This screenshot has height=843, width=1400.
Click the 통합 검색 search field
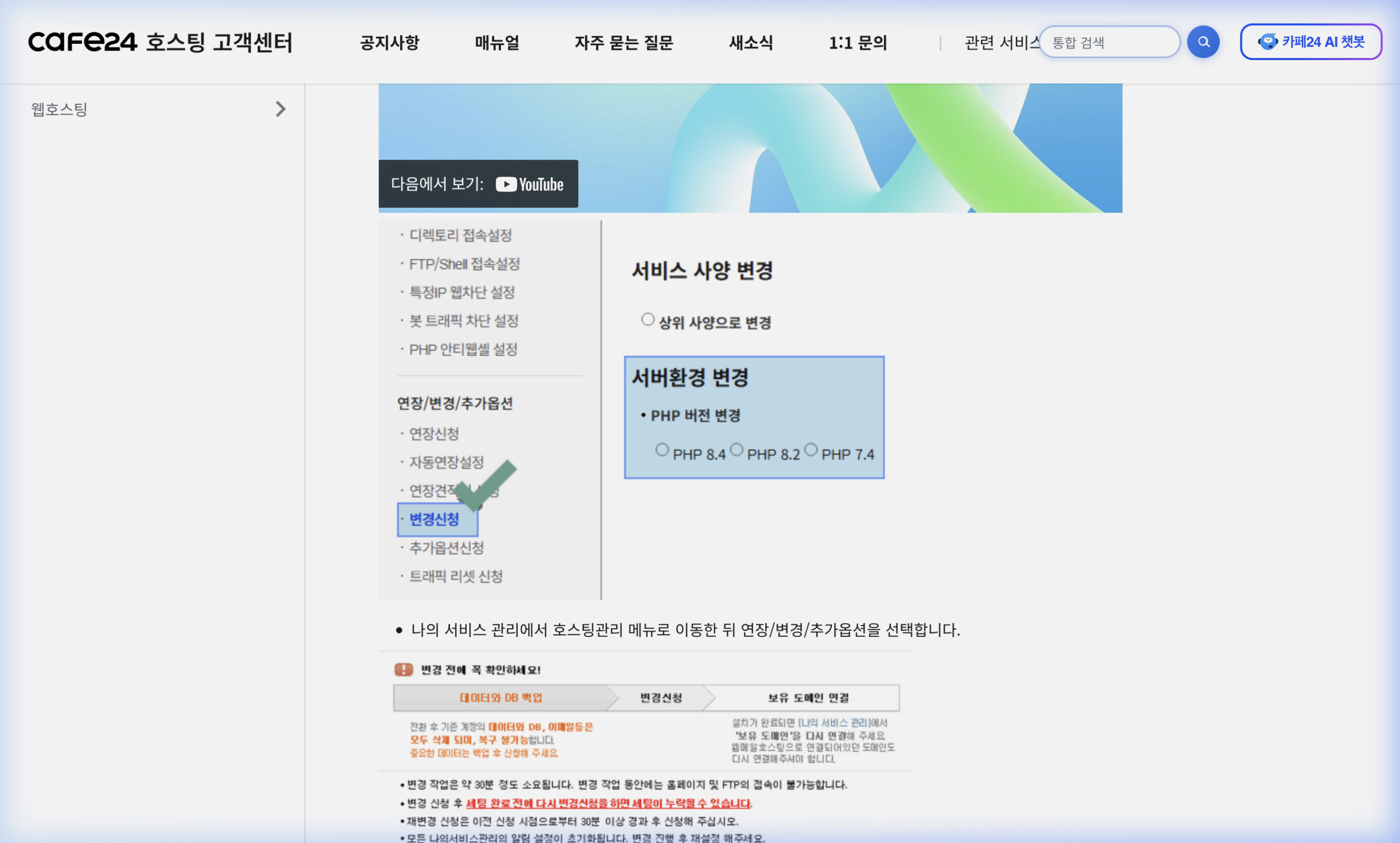click(1109, 42)
